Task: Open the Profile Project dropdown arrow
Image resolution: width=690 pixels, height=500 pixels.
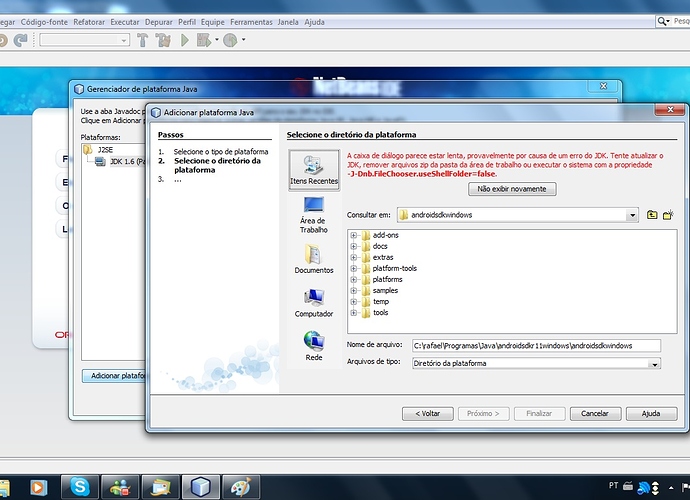Action: [243, 40]
